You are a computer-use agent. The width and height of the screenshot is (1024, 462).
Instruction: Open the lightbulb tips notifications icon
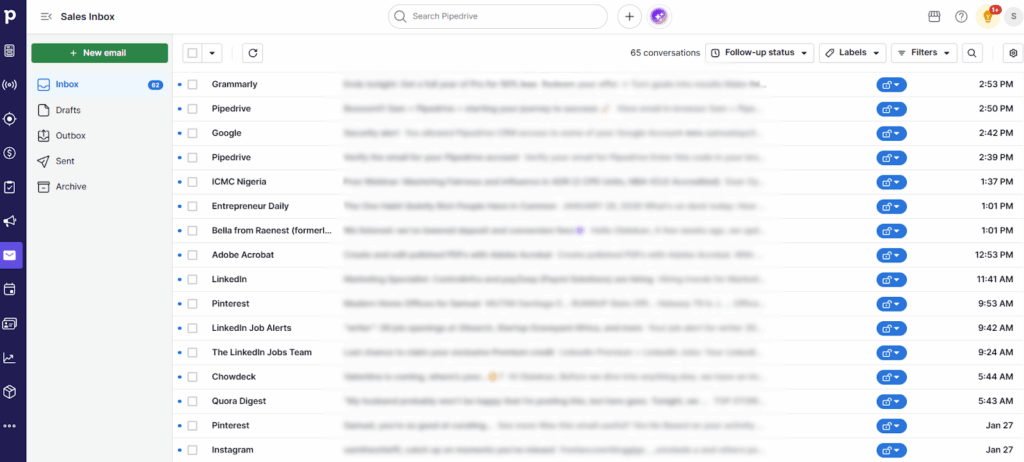pos(988,17)
